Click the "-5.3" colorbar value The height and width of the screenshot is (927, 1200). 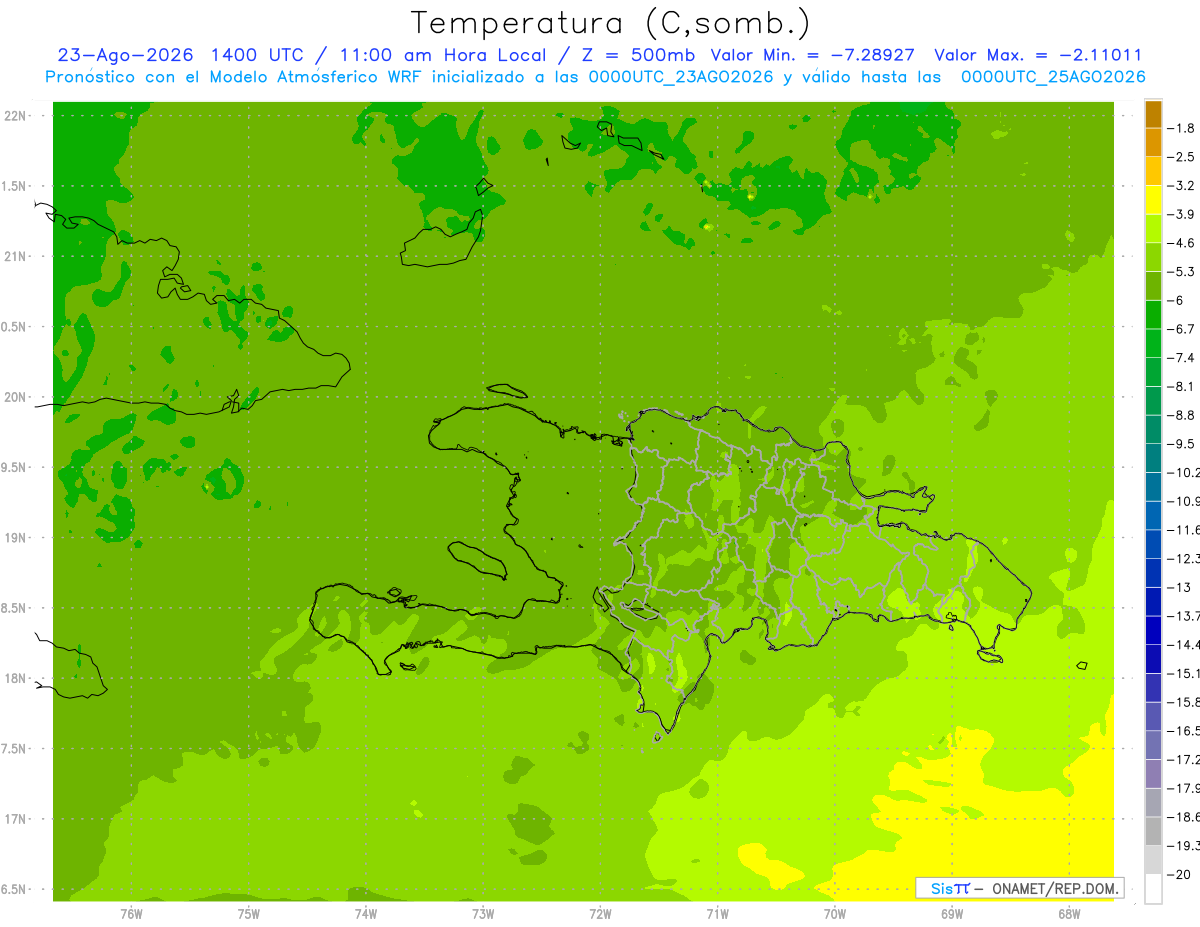pos(1183,271)
